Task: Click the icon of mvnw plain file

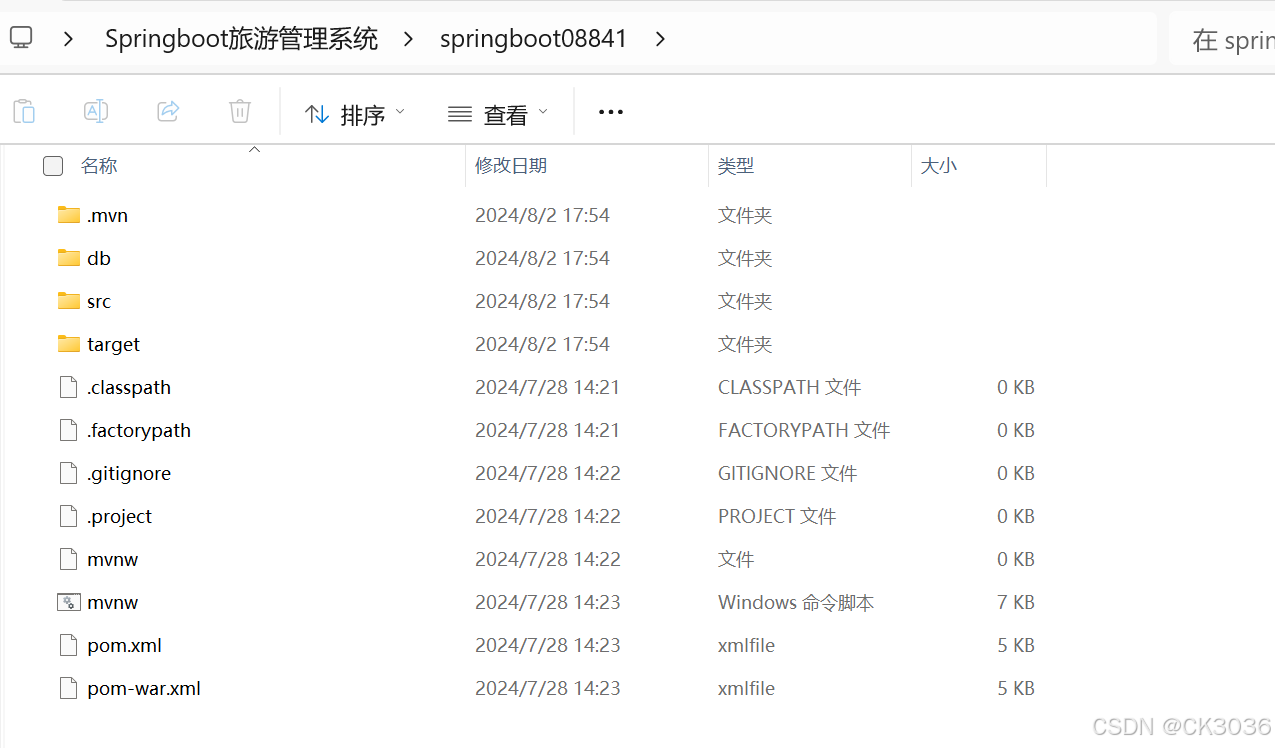Action: tap(68, 559)
